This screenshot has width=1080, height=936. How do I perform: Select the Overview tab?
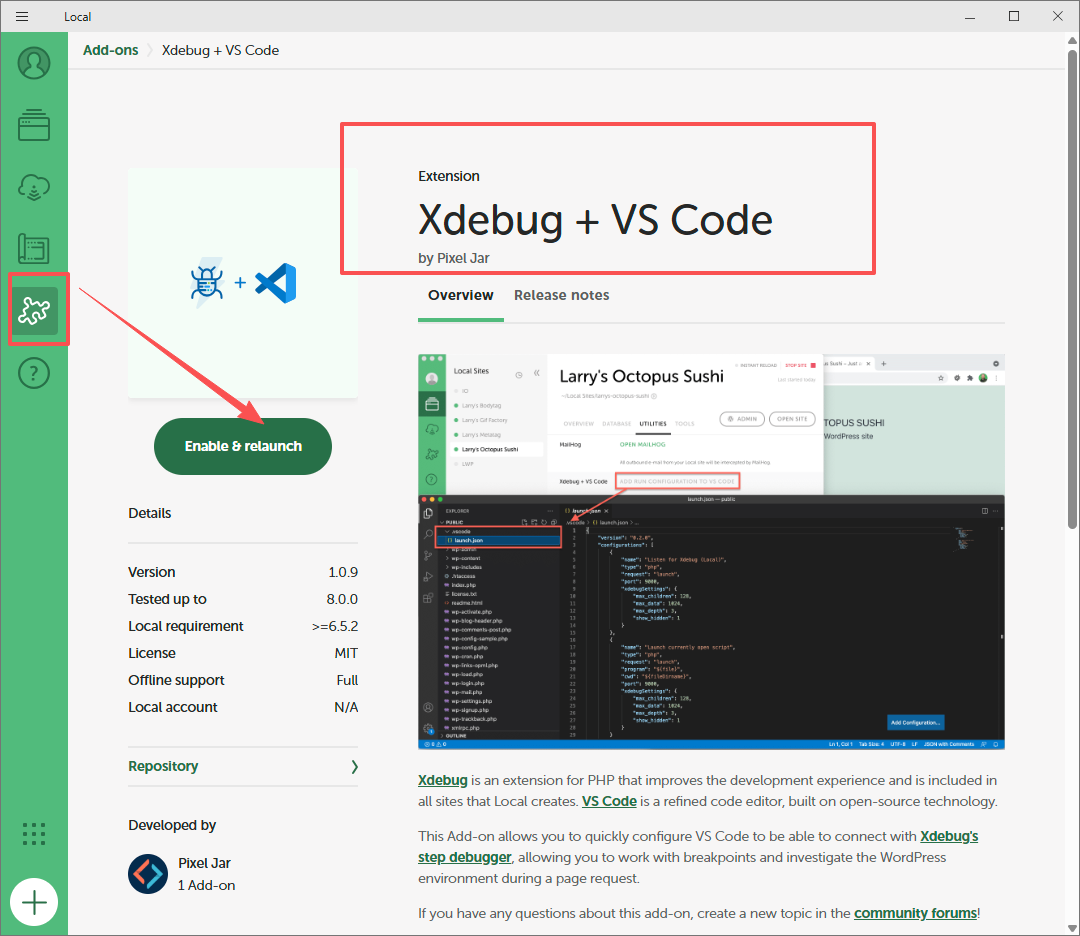tap(460, 295)
